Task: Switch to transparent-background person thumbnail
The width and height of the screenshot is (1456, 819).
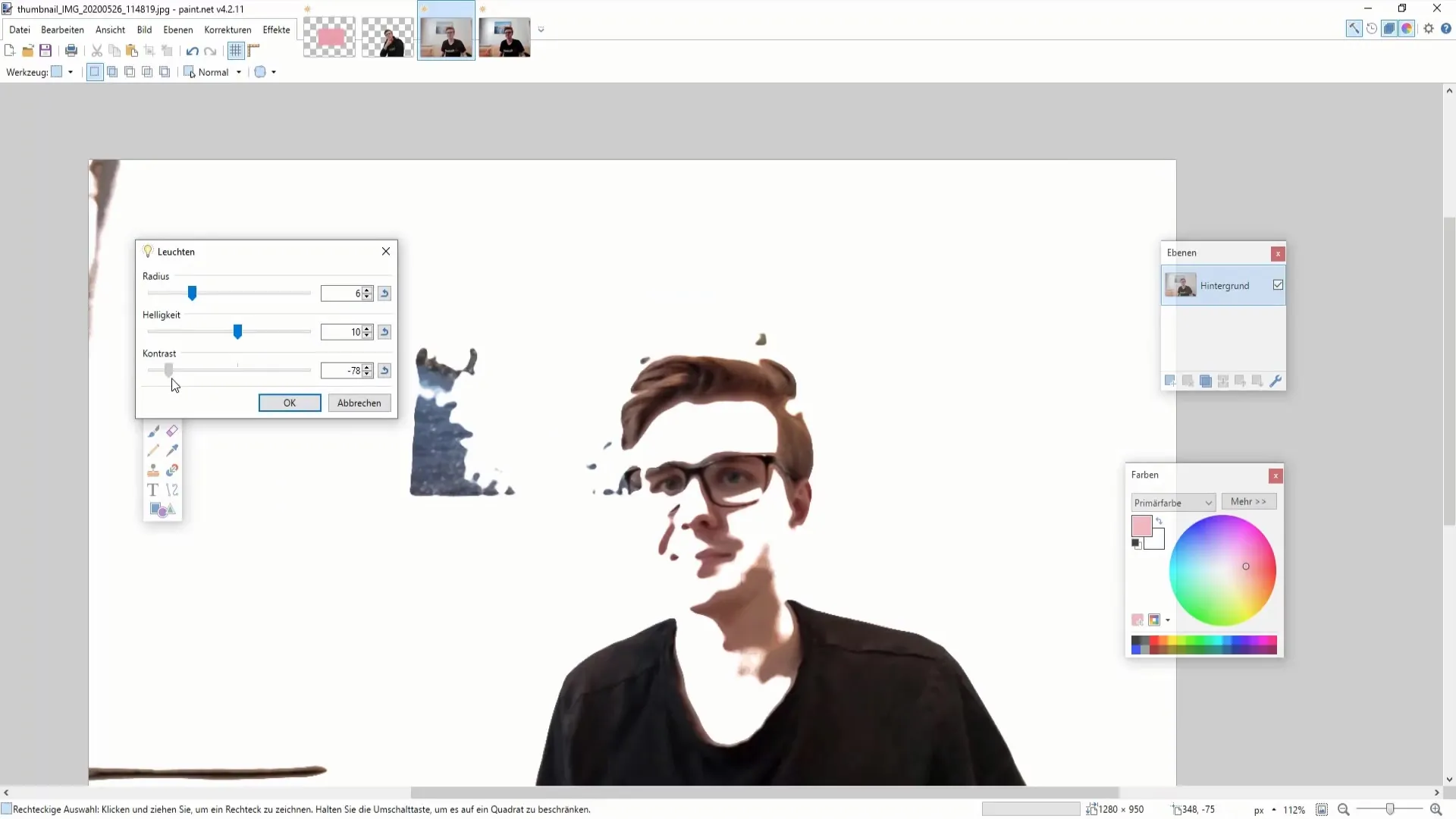Action: [x=388, y=37]
